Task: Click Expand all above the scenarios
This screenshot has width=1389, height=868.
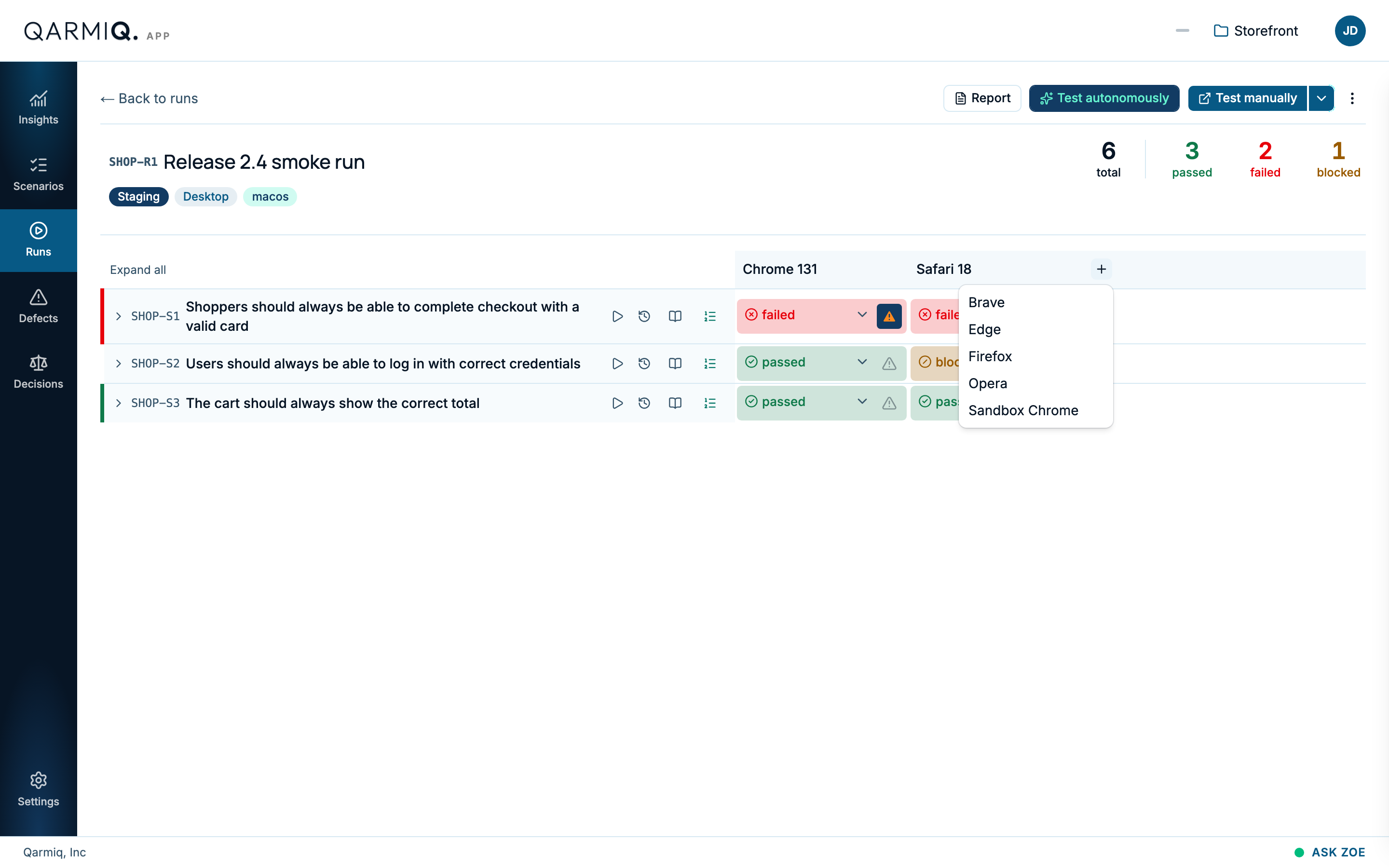Action: tap(138, 270)
